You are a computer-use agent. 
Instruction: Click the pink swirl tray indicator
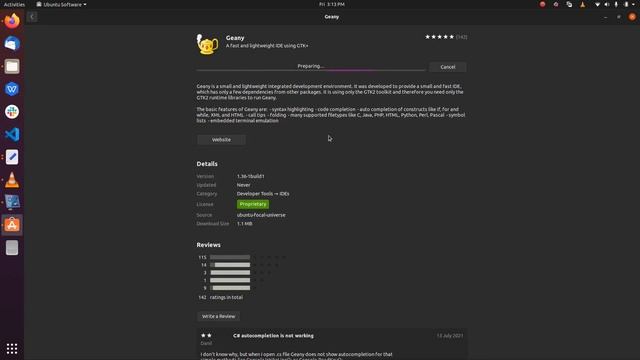(556, 4)
